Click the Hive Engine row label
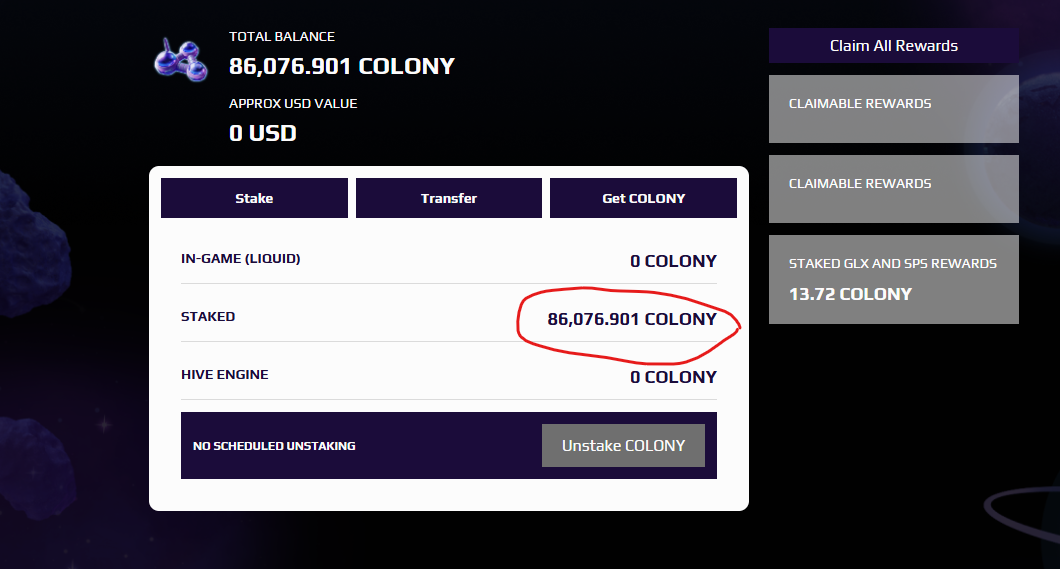The width and height of the screenshot is (1060, 569). [x=224, y=374]
